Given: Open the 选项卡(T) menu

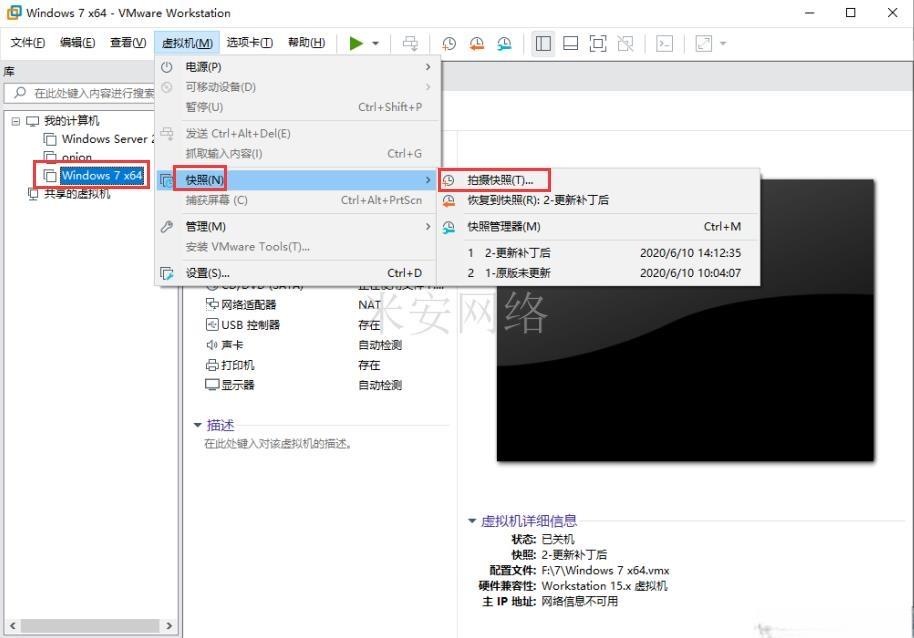Looking at the screenshot, I should tap(249, 43).
